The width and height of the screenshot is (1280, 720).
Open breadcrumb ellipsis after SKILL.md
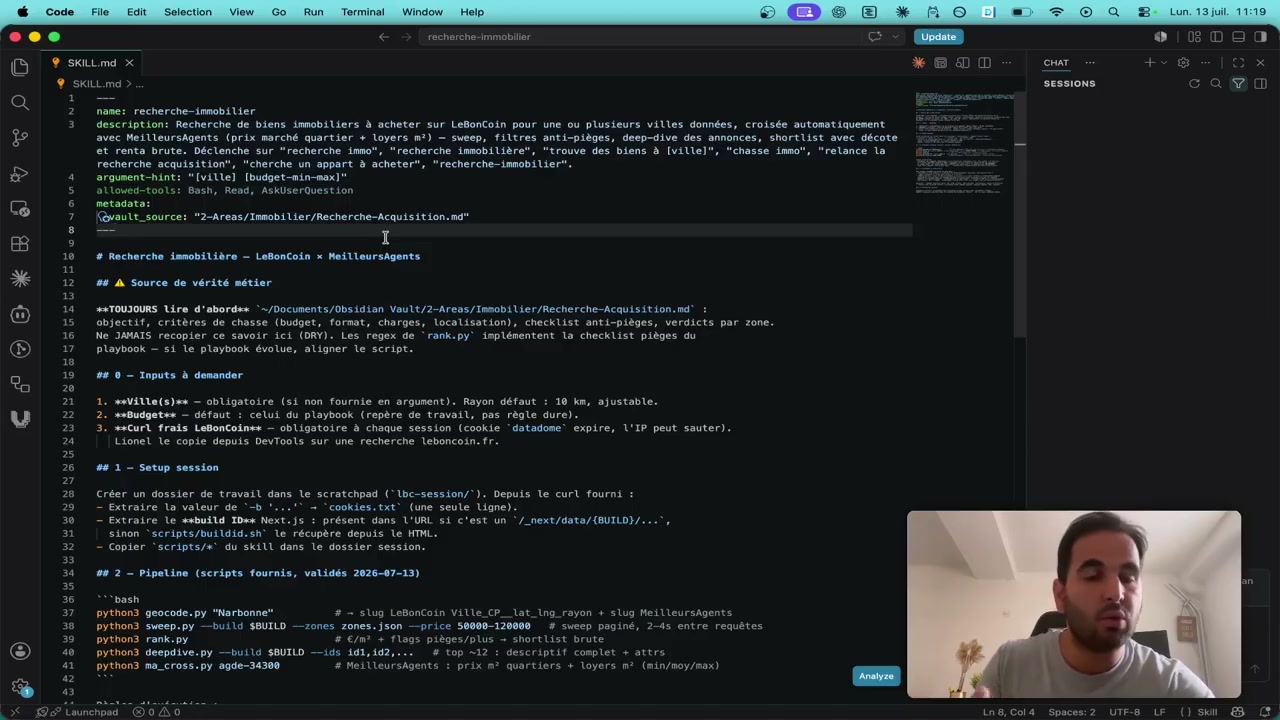point(139,84)
